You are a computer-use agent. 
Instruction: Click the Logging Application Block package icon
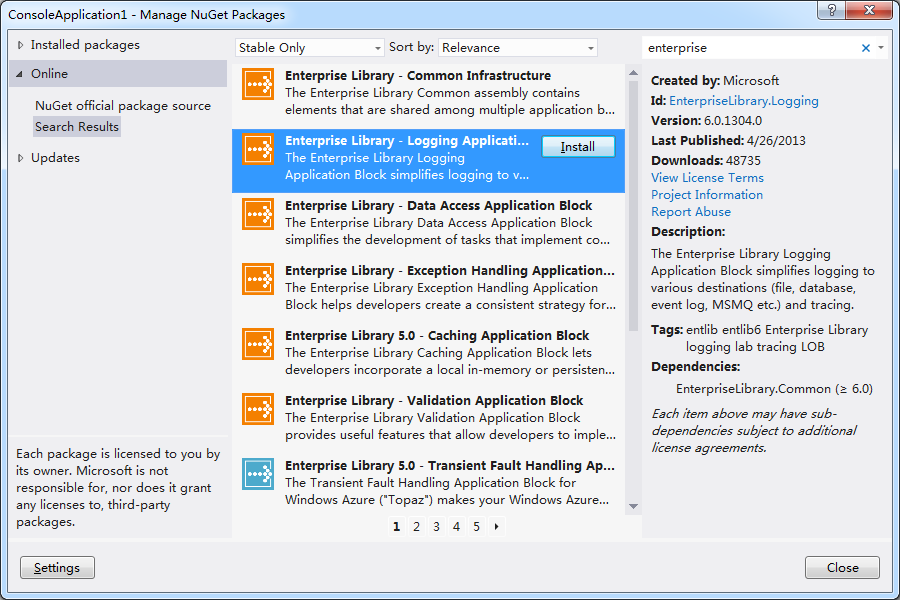[x=258, y=149]
